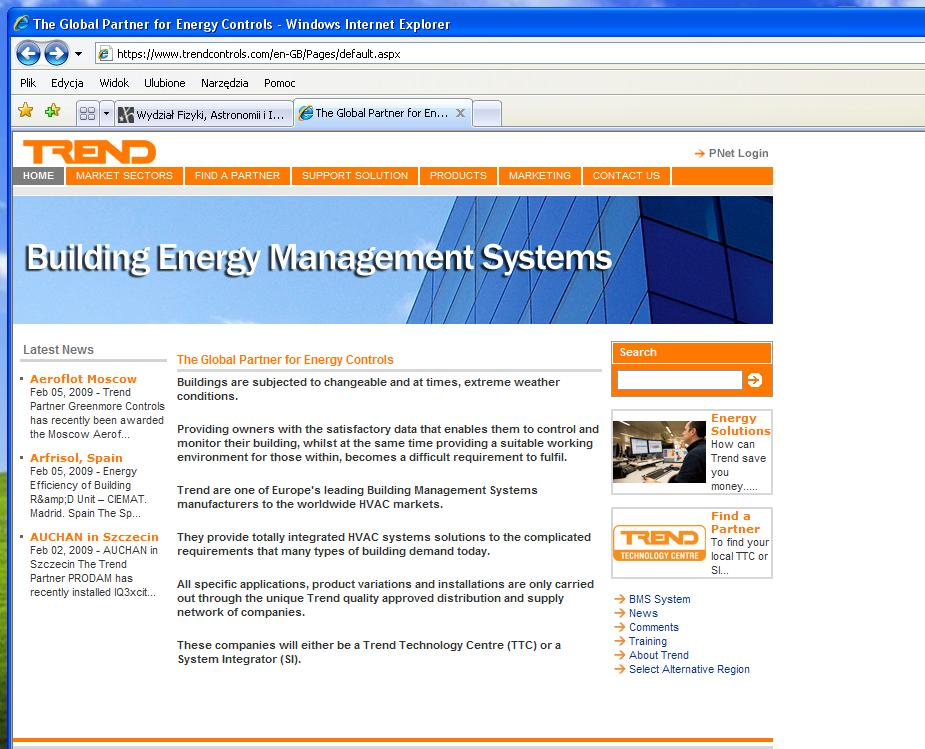The image size is (925, 749).
Task: Open the Pomoc menu
Action: [280, 83]
